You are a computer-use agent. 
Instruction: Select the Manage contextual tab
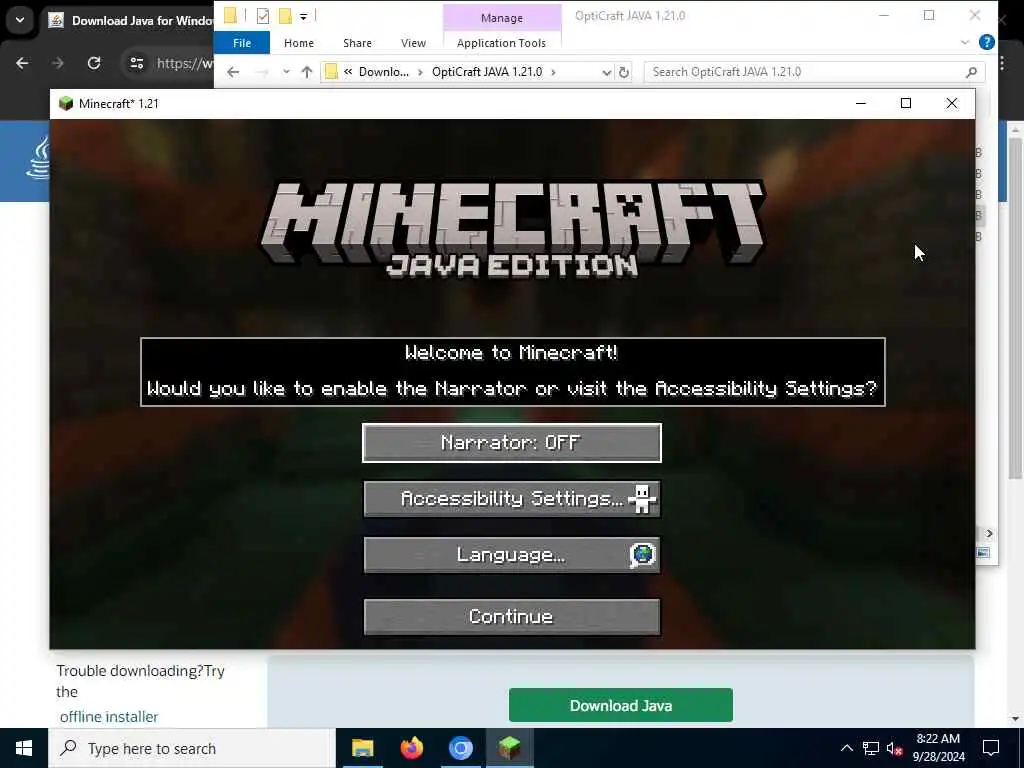[x=502, y=18]
